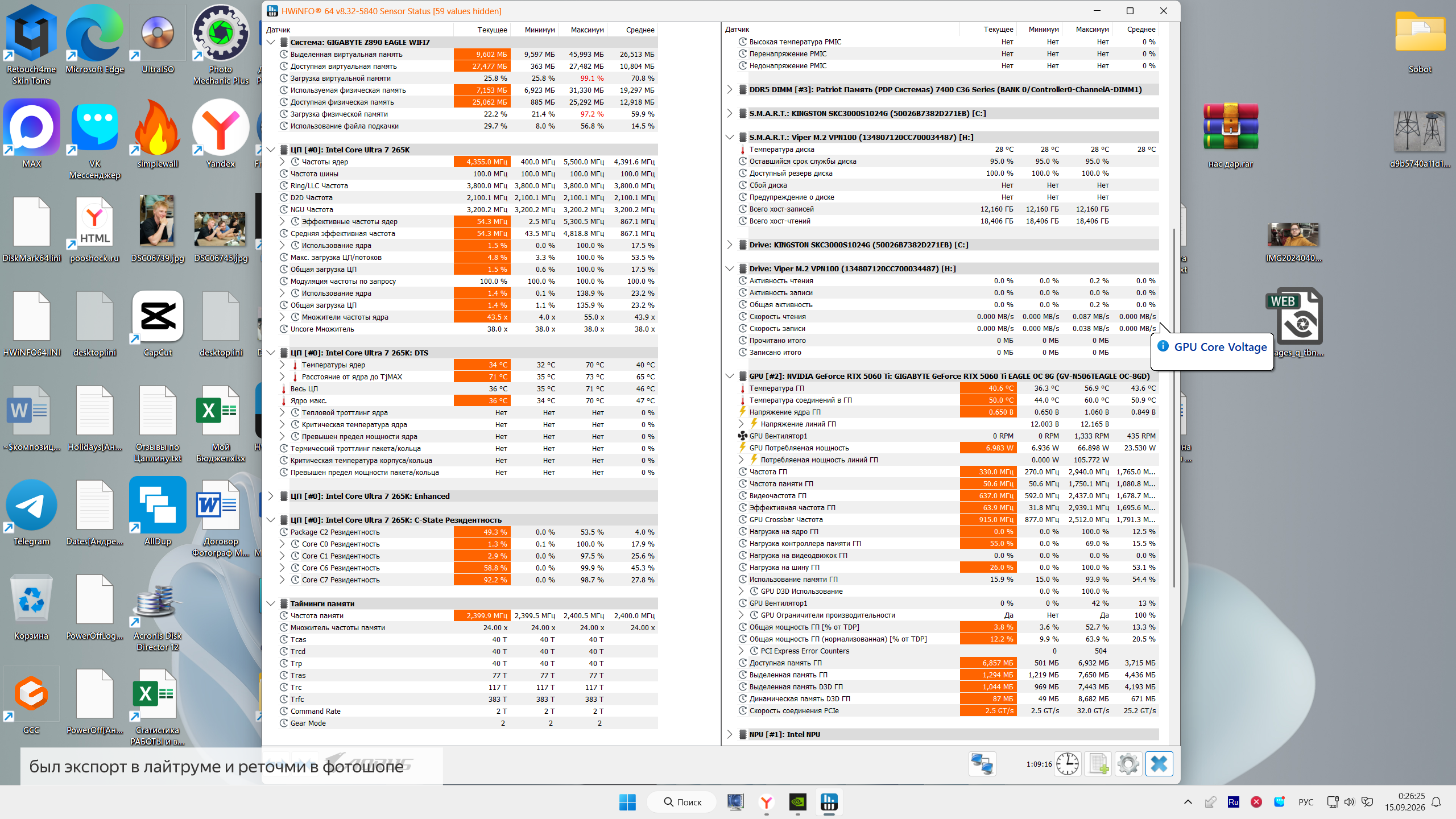1456x819 pixels.
Task: Launch Photo Mechanic Plus from desktop
Action: click(221, 45)
